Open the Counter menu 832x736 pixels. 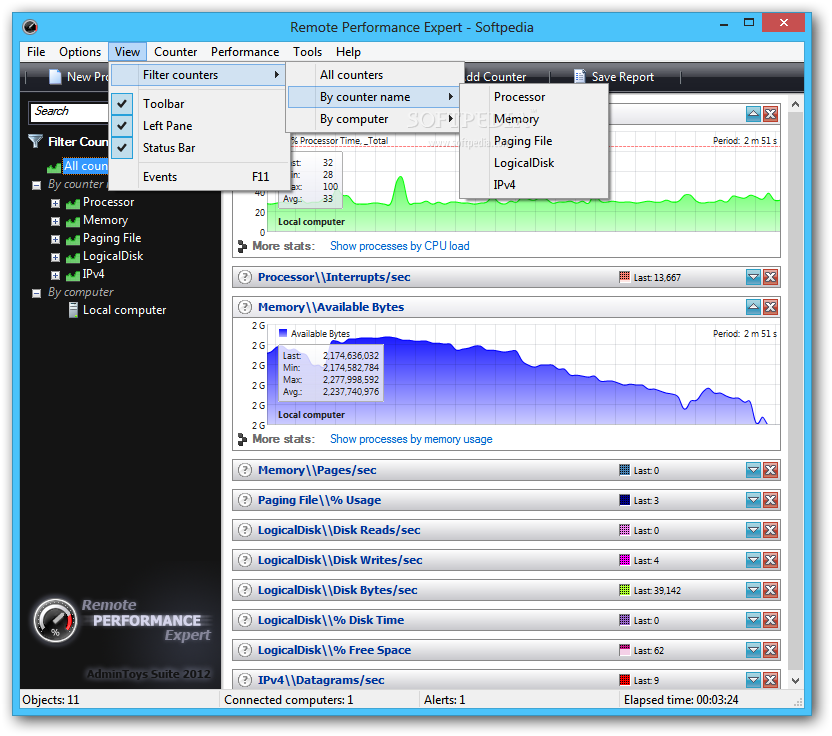pyautogui.click(x=176, y=52)
